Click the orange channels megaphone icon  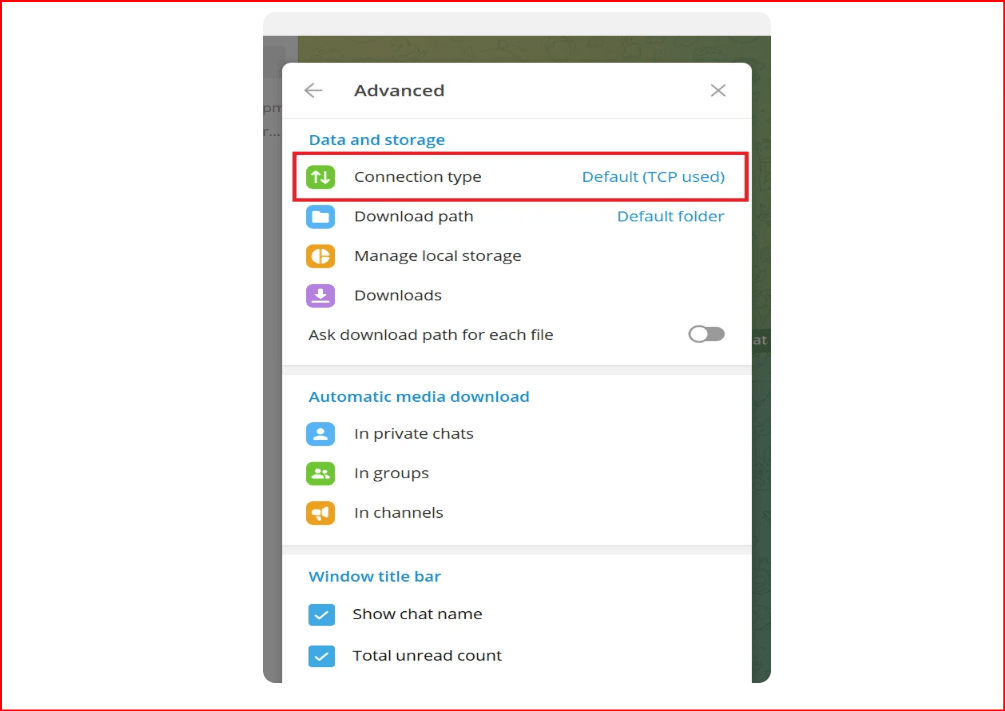click(x=320, y=513)
